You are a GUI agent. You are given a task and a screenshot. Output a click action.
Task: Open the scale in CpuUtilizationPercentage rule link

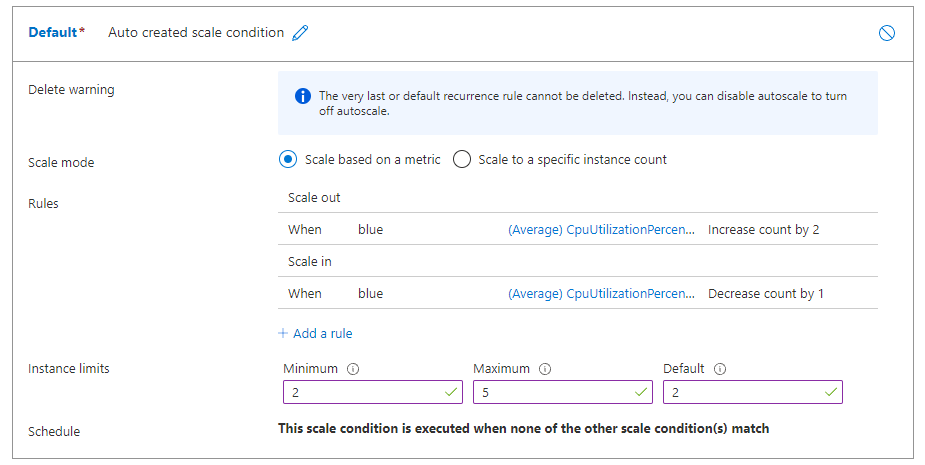[600, 293]
